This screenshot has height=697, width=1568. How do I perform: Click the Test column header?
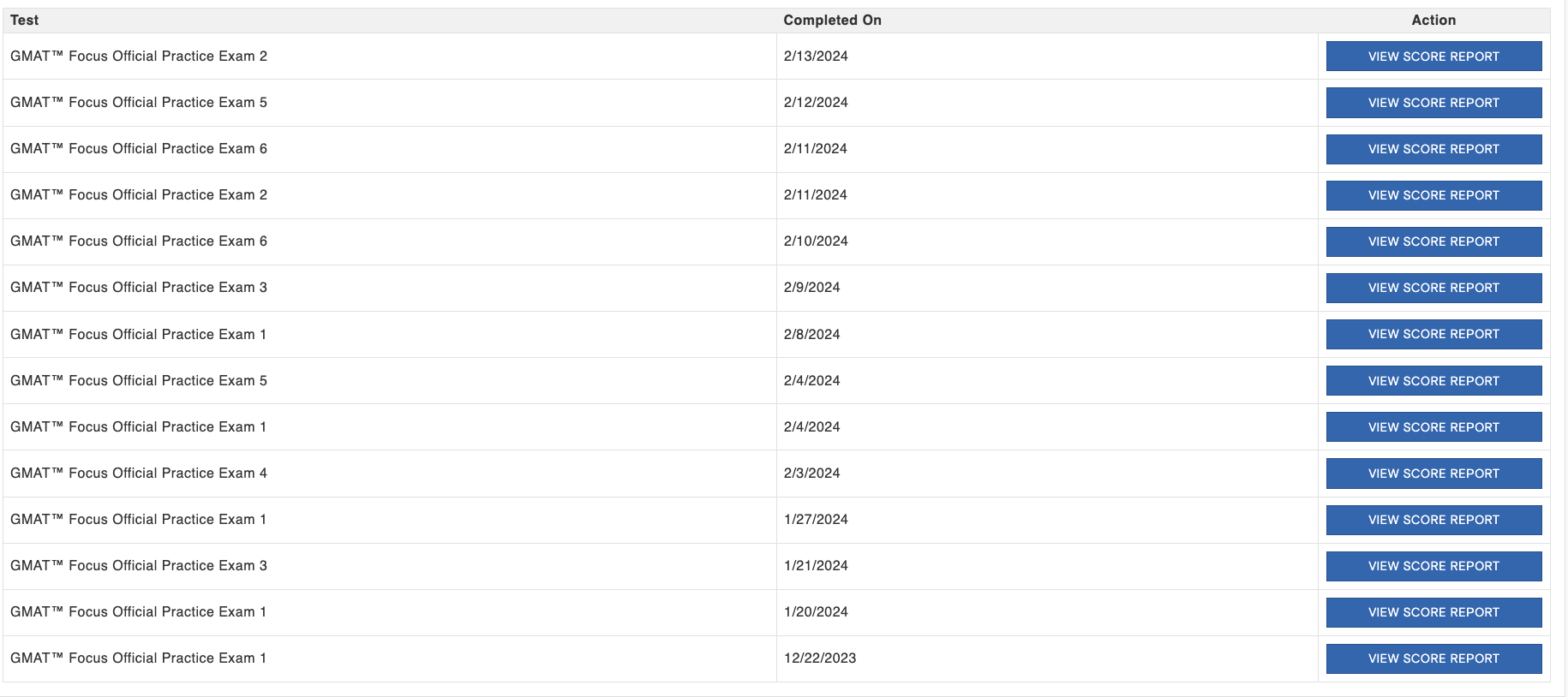point(25,20)
